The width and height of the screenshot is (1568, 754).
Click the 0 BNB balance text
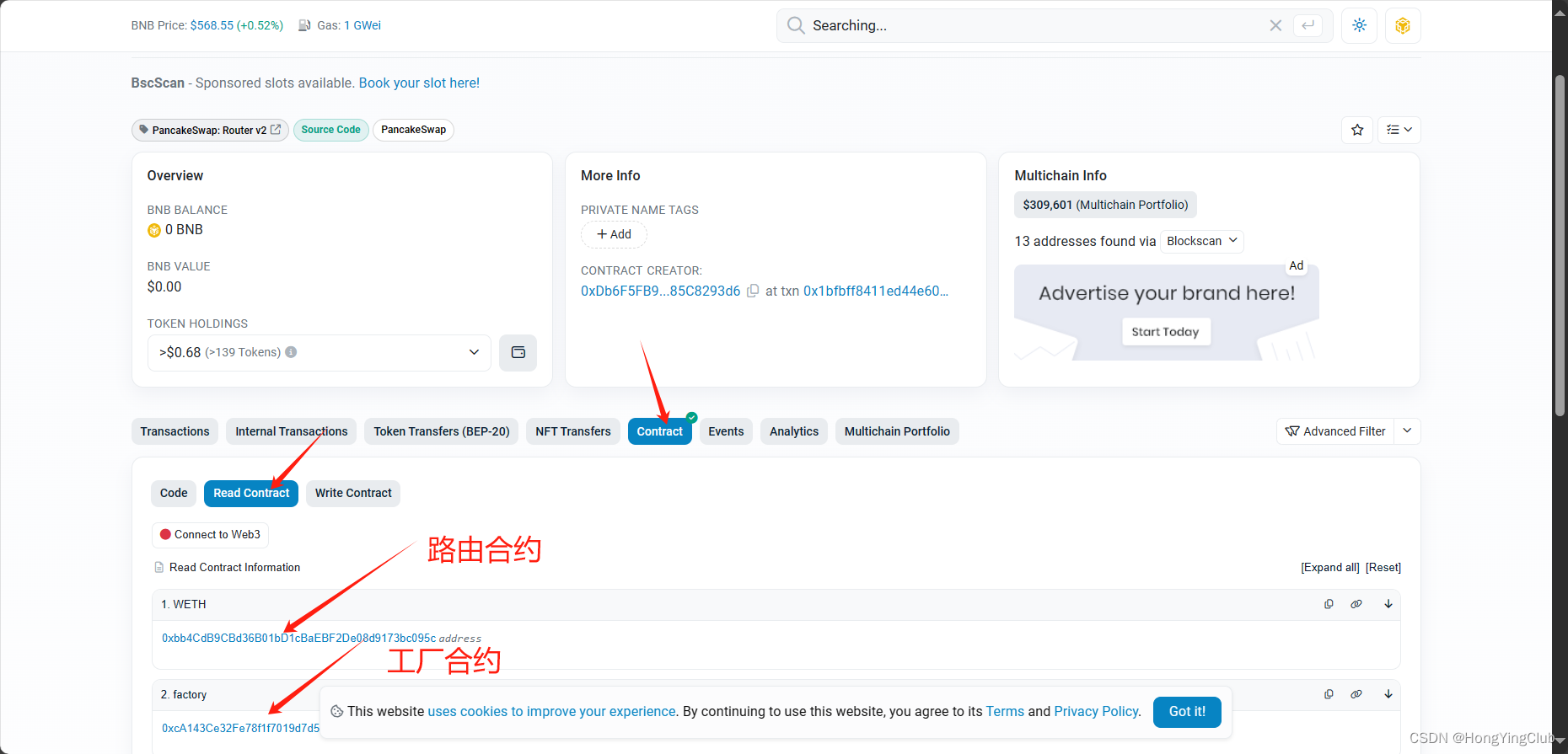pos(184,230)
